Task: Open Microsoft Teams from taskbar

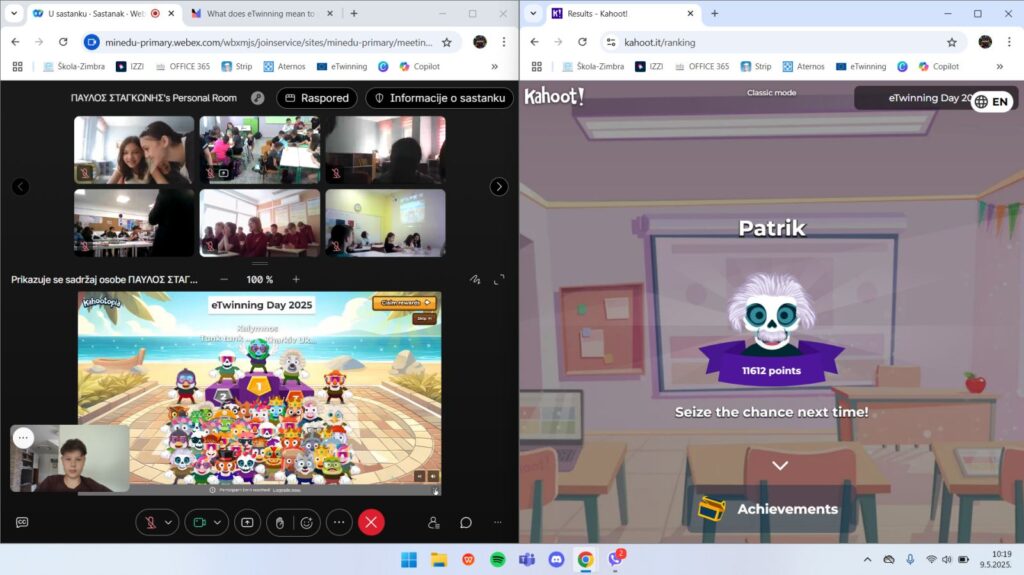Action: point(527,559)
